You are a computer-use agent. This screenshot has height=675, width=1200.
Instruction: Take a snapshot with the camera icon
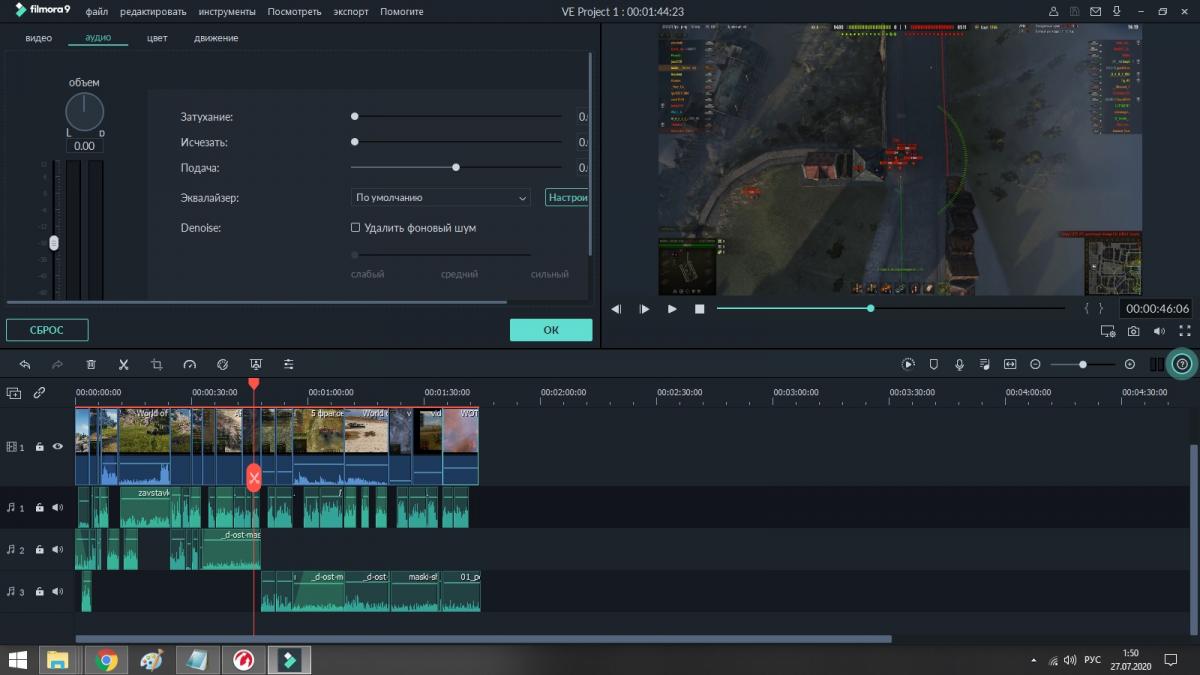click(1134, 331)
